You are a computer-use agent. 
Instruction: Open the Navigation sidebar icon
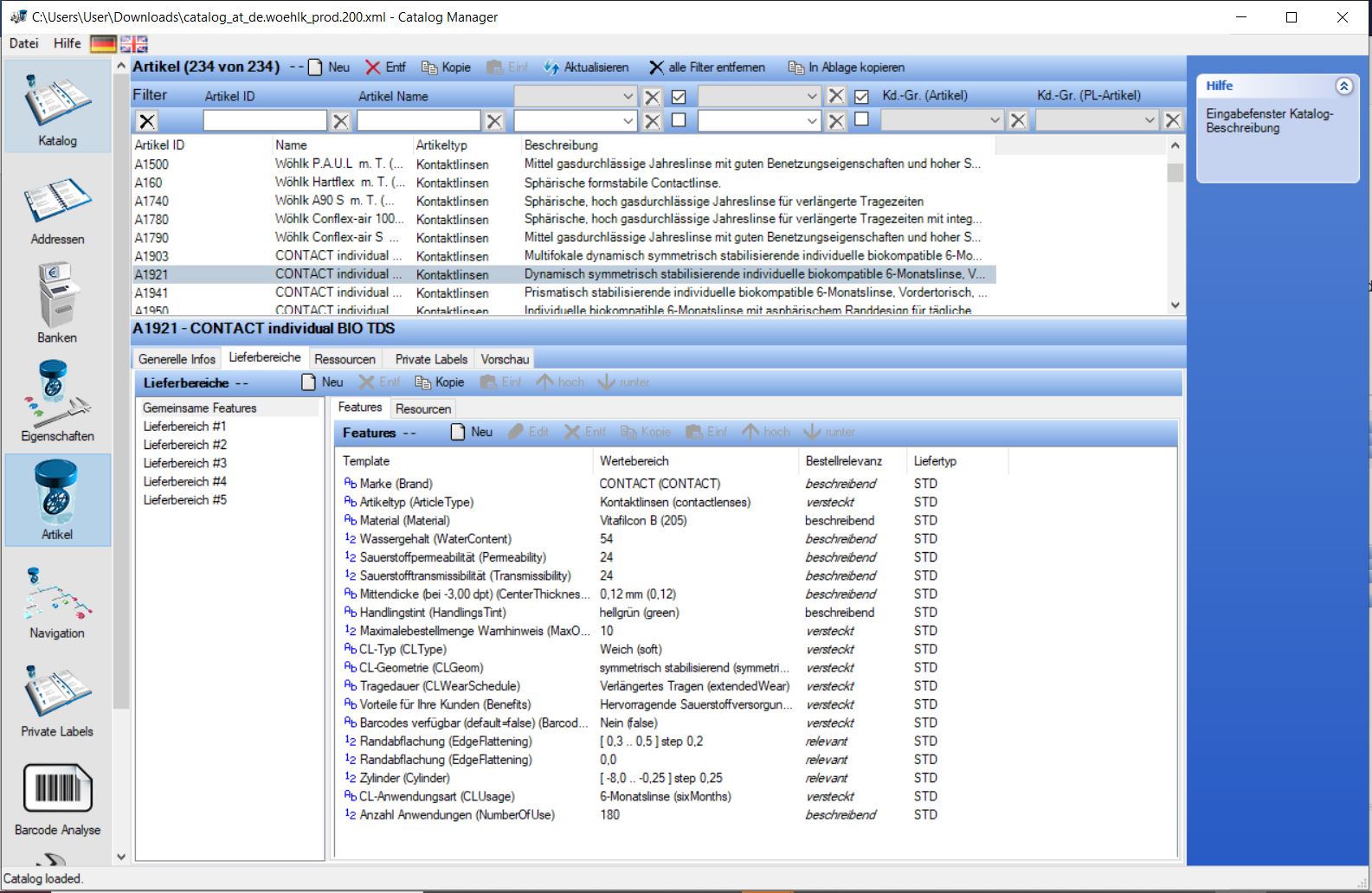pyautogui.click(x=57, y=601)
